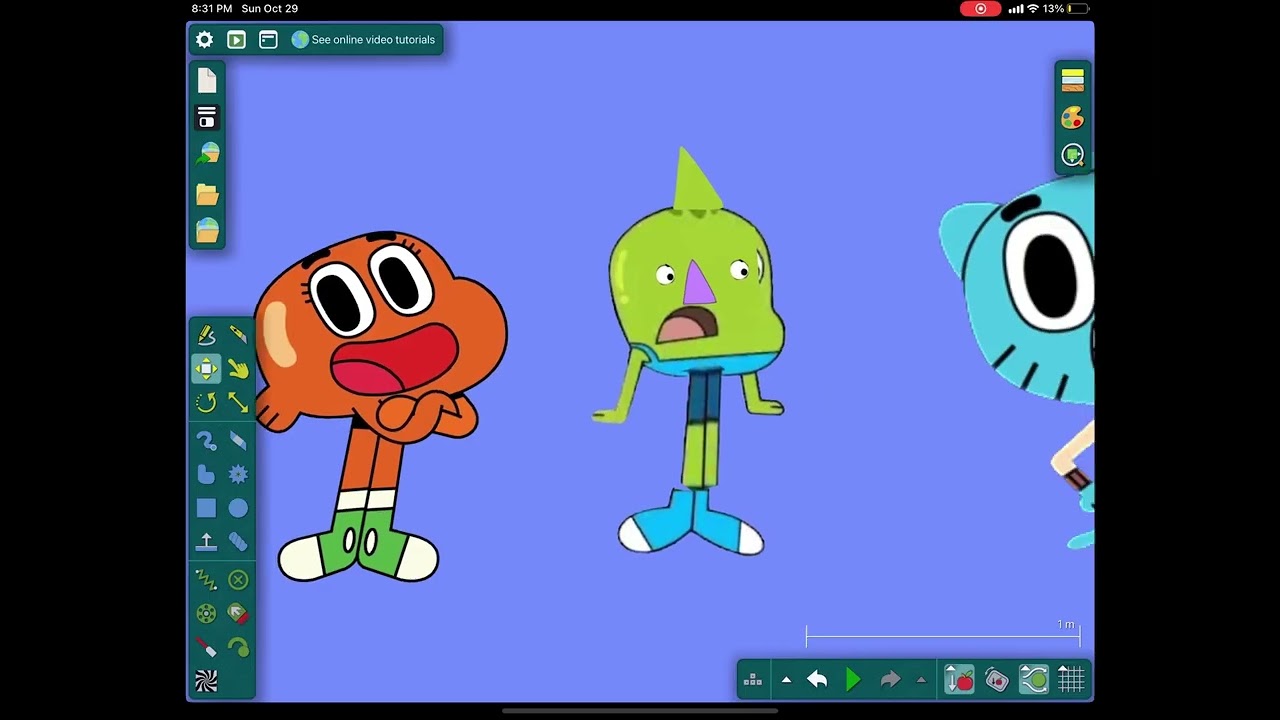This screenshot has width=1280, height=720.
Task: Click the zoom magnifier icon
Action: [1073, 155]
